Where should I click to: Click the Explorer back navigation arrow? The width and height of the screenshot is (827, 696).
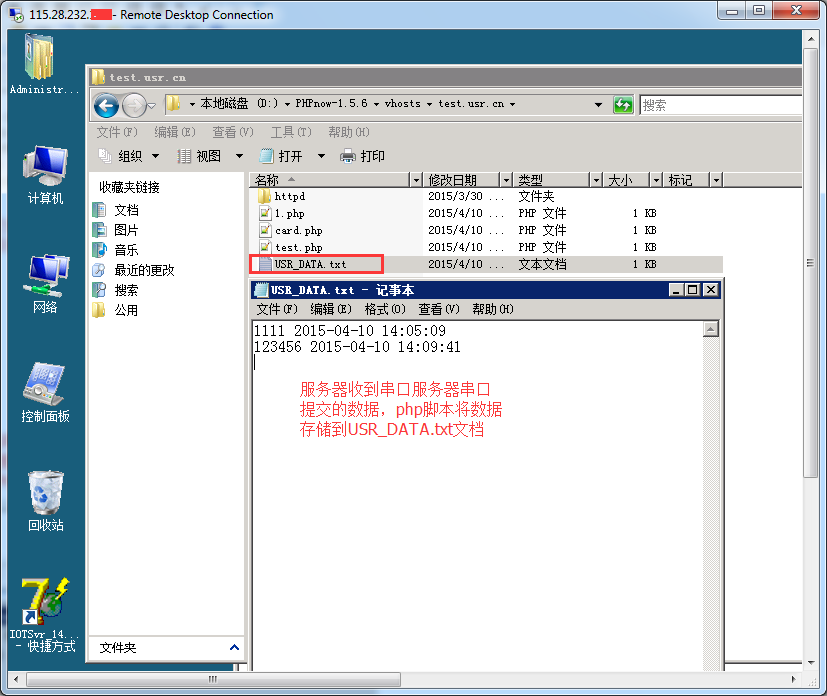tap(106, 104)
